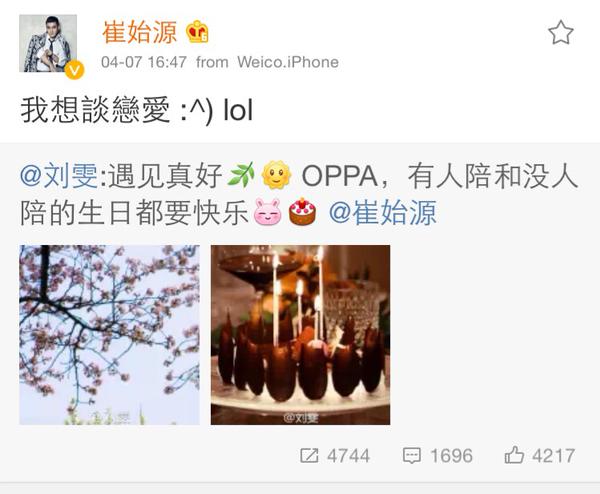Viewport: 600px width, 494px height.
Task: Tap the comment icon beside 1696
Action: [412, 456]
